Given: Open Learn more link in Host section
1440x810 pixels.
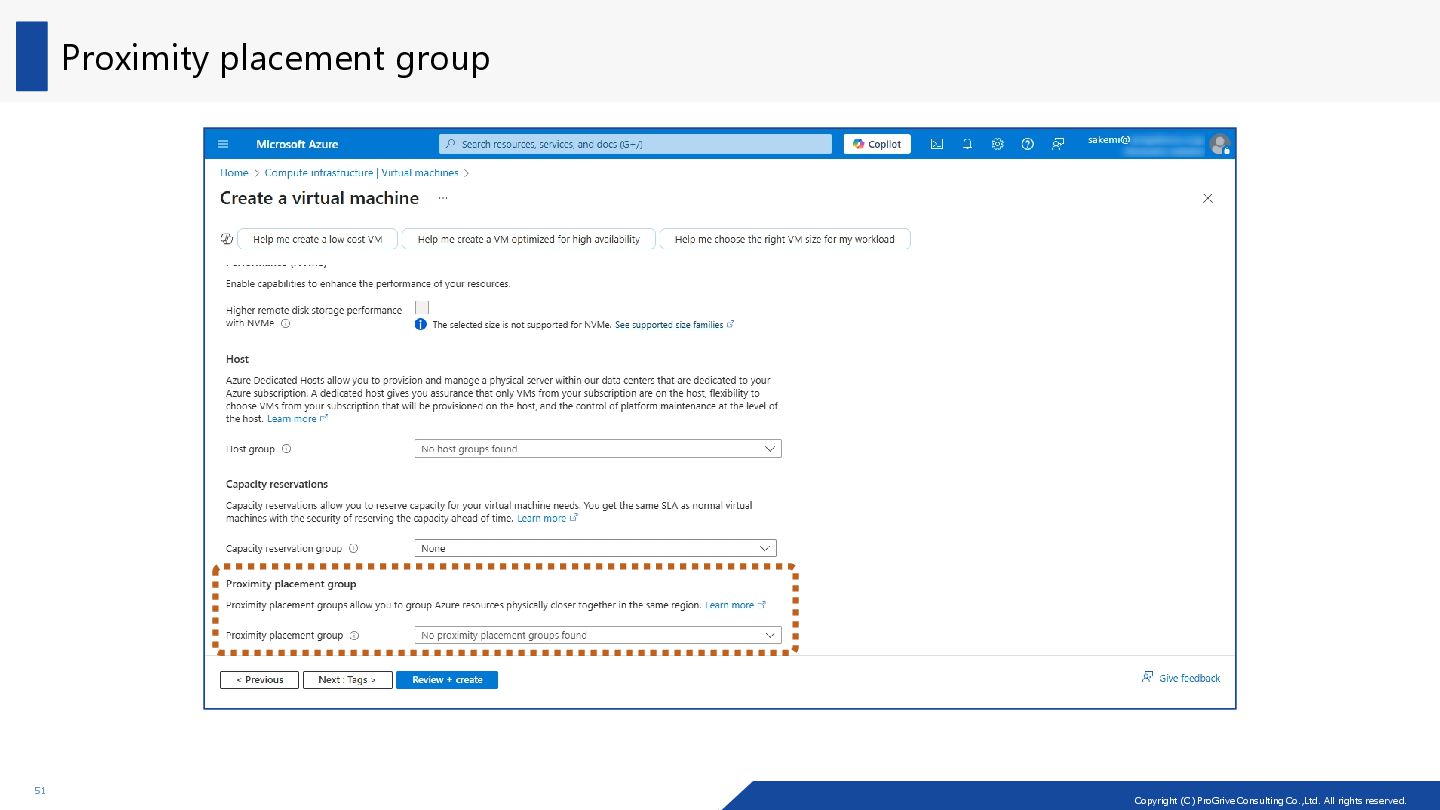Looking at the screenshot, I should pos(297,419).
